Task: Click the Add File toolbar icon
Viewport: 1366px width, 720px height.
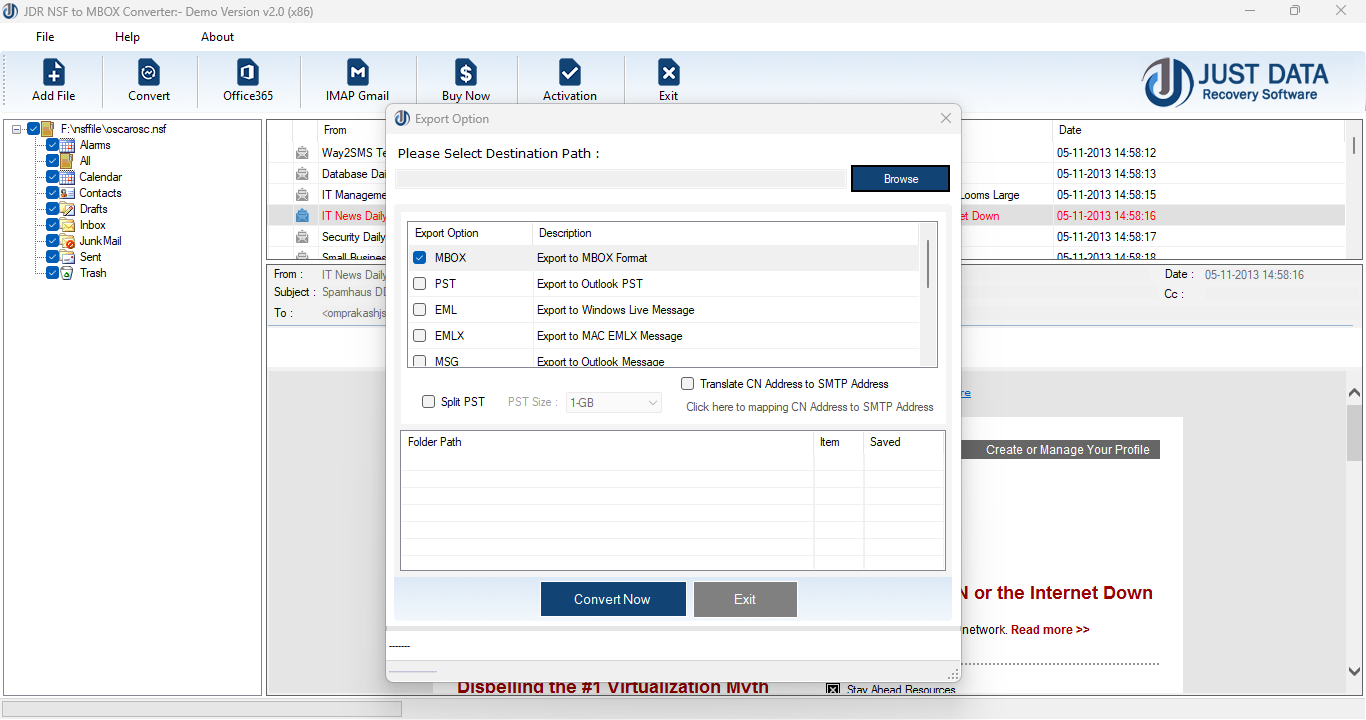Action: [x=54, y=73]
